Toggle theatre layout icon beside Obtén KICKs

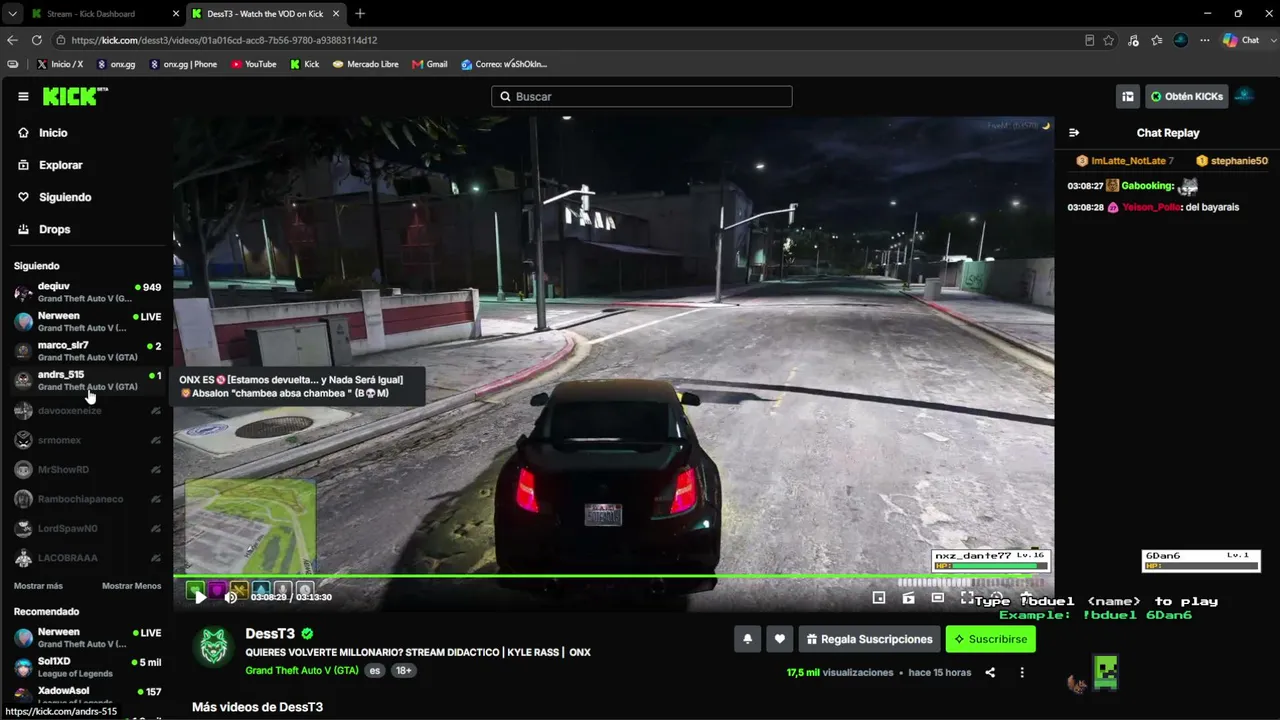tap(1128, 96)
